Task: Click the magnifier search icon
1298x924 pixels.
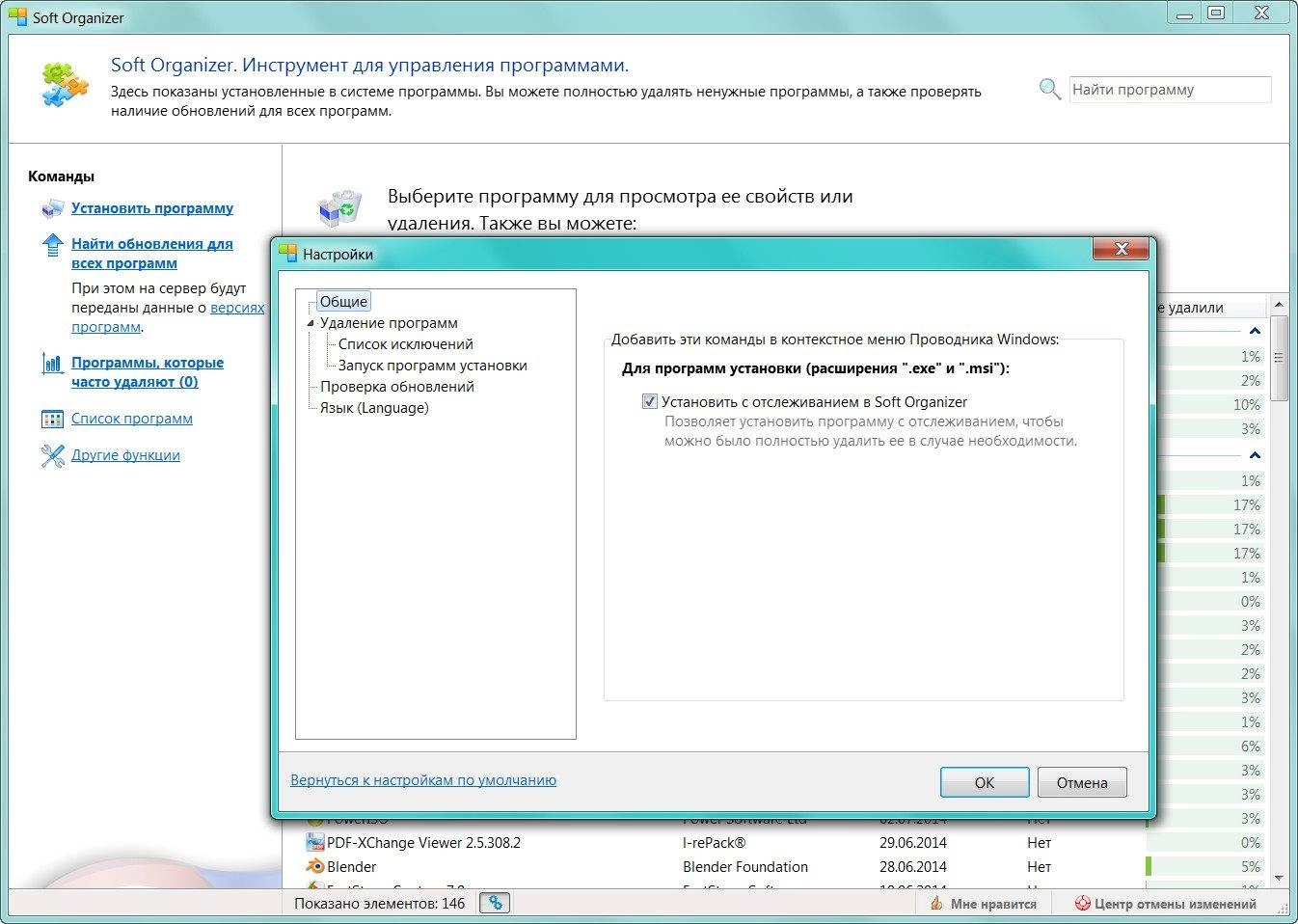Action: click(x=1049, y=90)
